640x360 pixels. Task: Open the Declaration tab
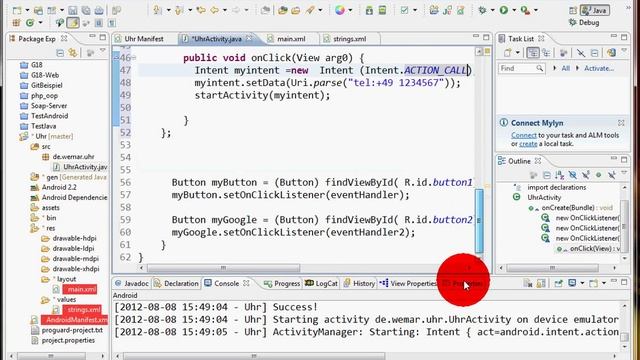click(176, 283)
